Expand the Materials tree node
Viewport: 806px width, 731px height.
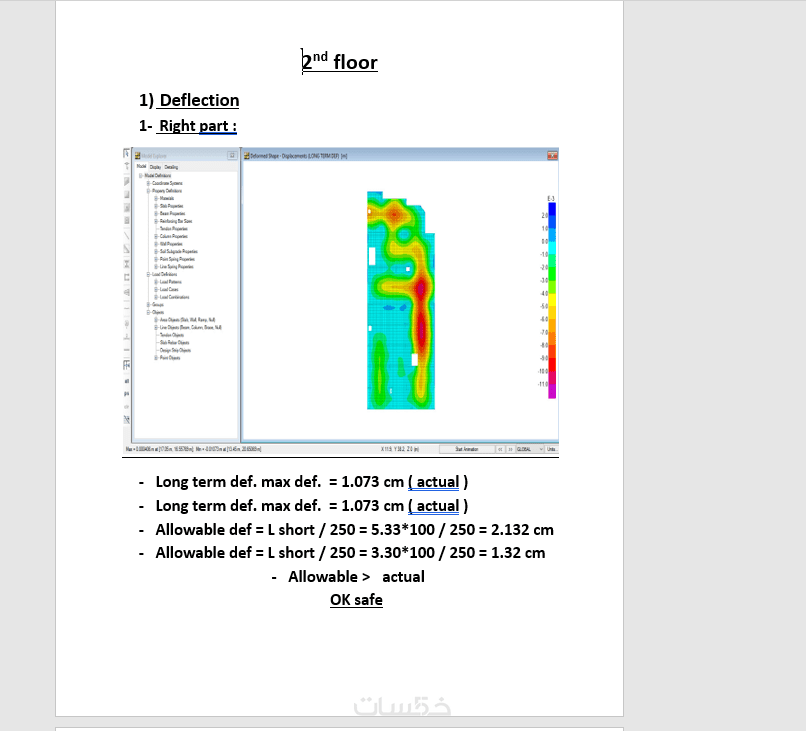[156, 198]
